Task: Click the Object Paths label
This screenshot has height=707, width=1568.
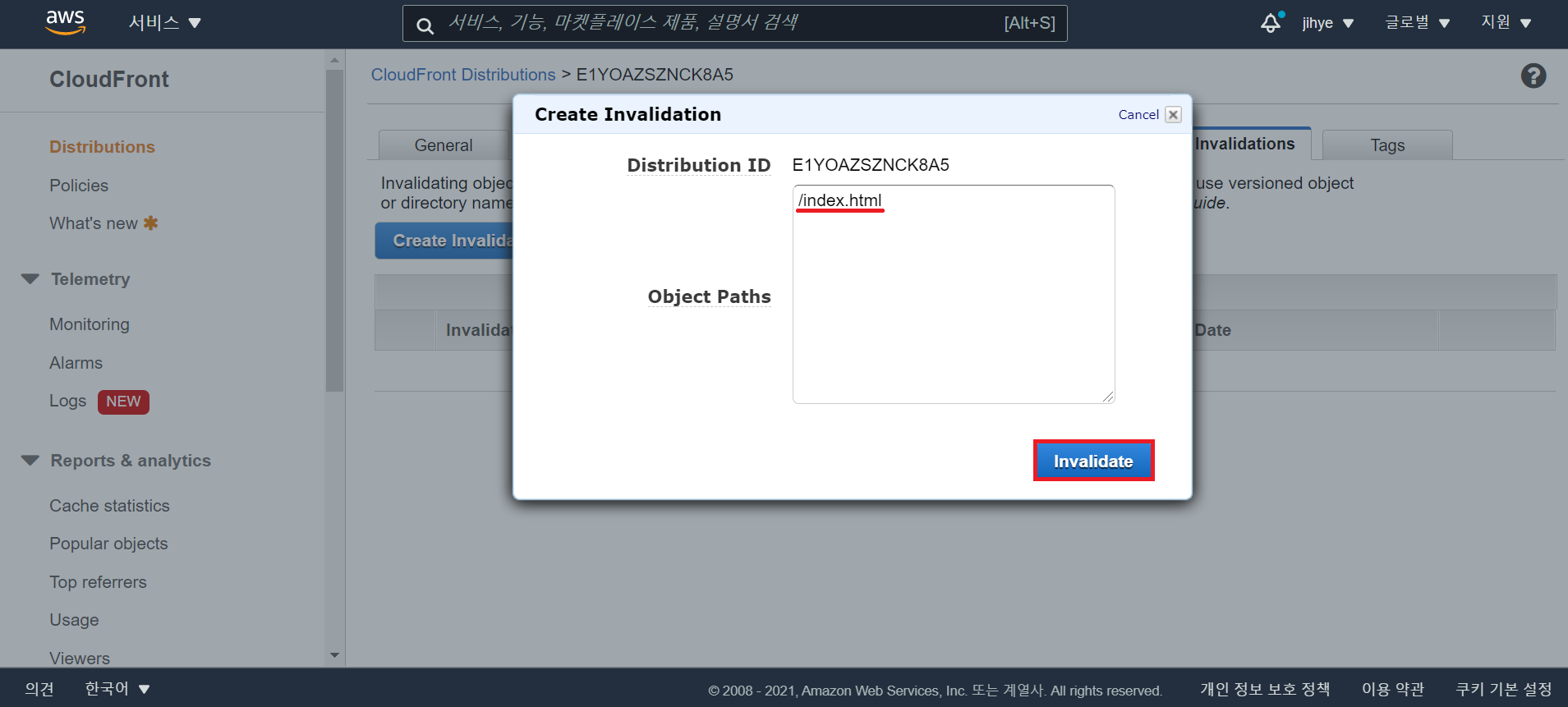Action: tap(710, 296)
